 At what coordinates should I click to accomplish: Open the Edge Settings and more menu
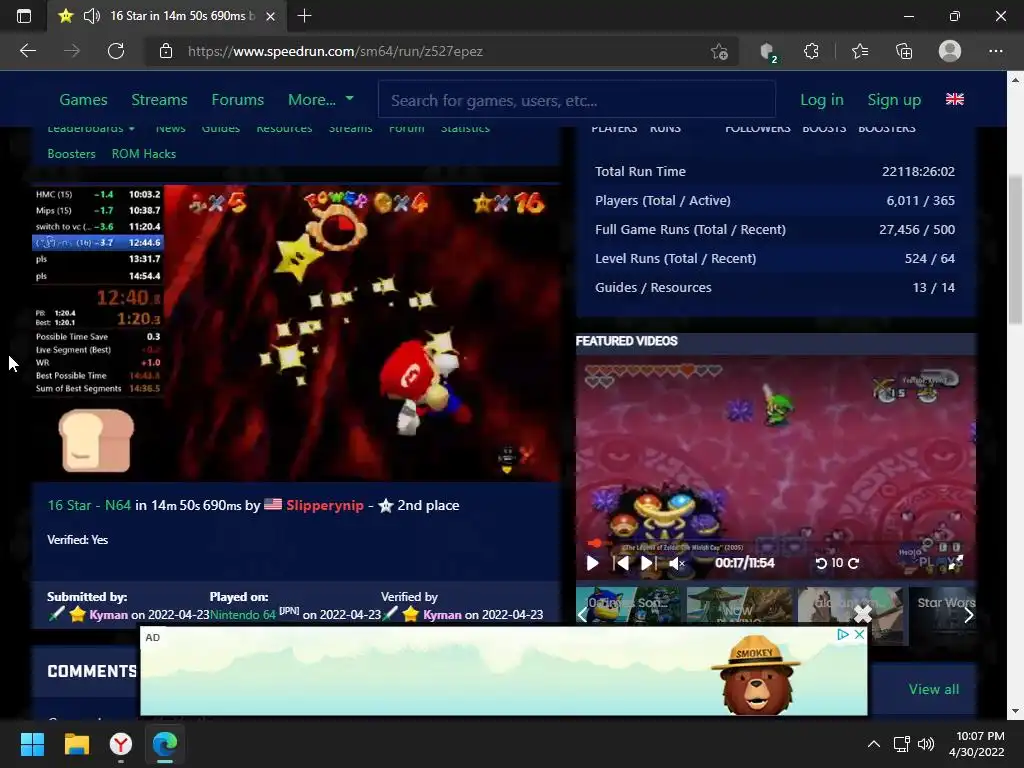995,51
